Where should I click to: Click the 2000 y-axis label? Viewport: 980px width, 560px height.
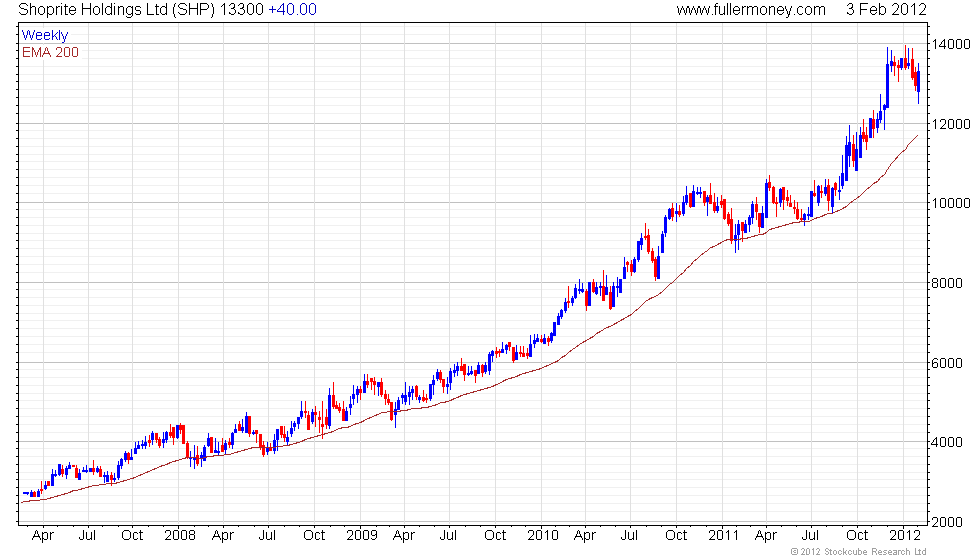pos(947,522)
